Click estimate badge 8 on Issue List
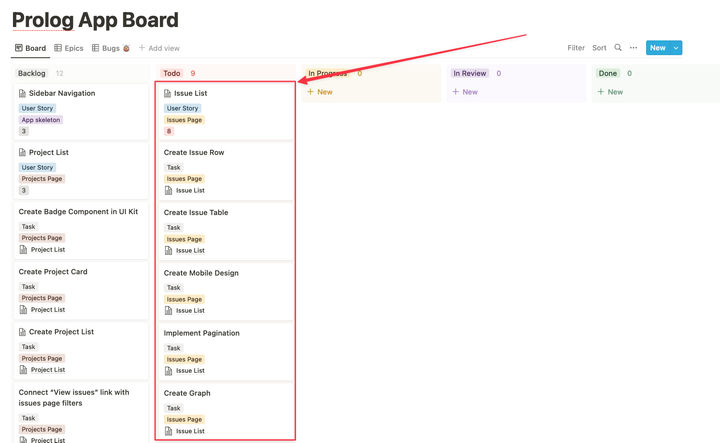720x443 pixels. point(169,131)
